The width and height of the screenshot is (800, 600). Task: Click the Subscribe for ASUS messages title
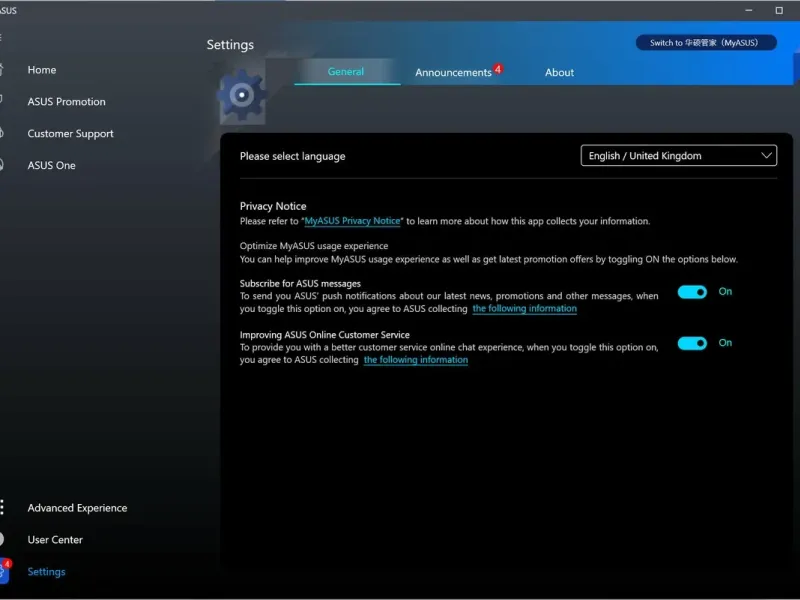pos(300,284)
